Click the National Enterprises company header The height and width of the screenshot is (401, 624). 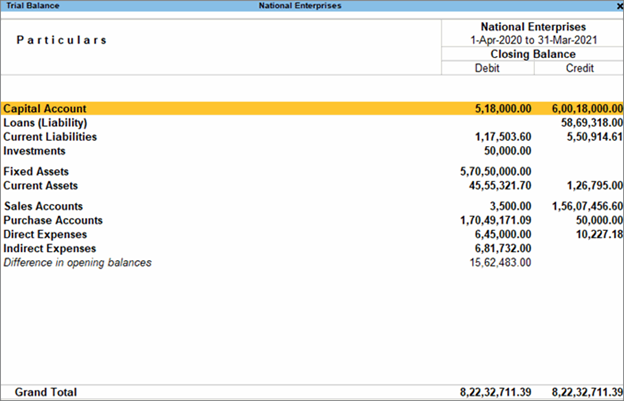click(531, 27)
